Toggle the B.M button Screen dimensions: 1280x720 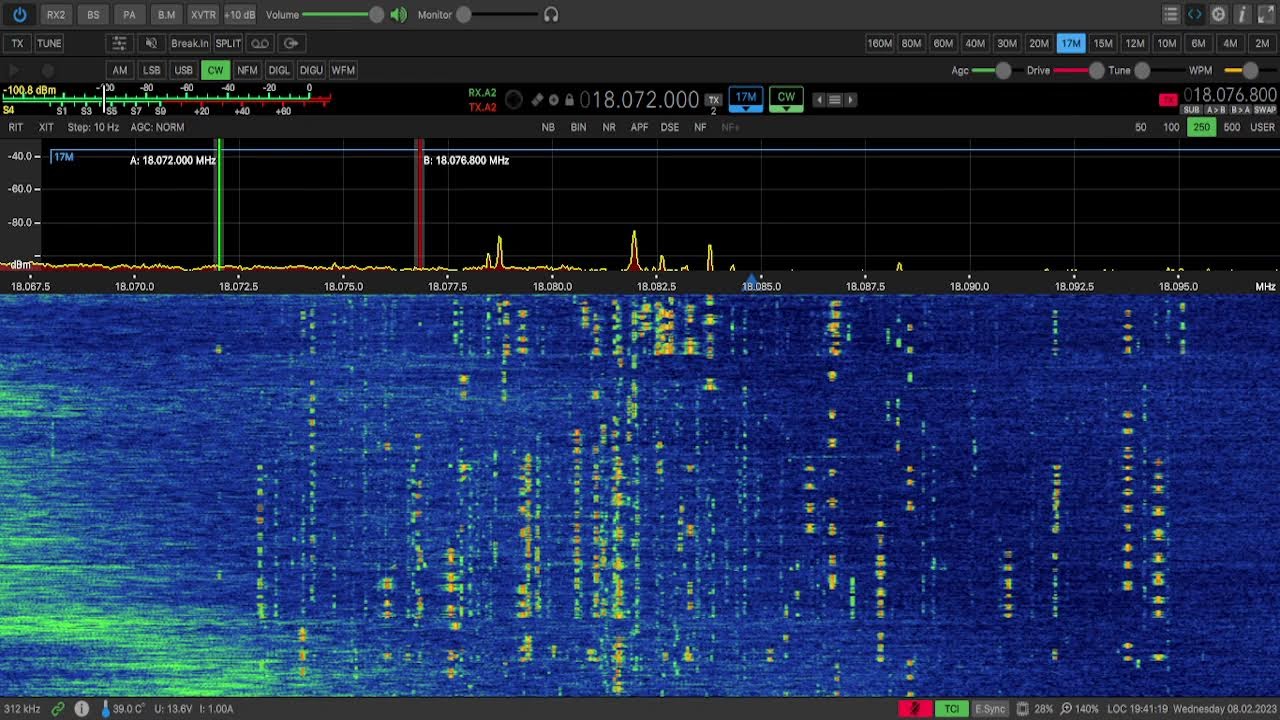[166, 15]
